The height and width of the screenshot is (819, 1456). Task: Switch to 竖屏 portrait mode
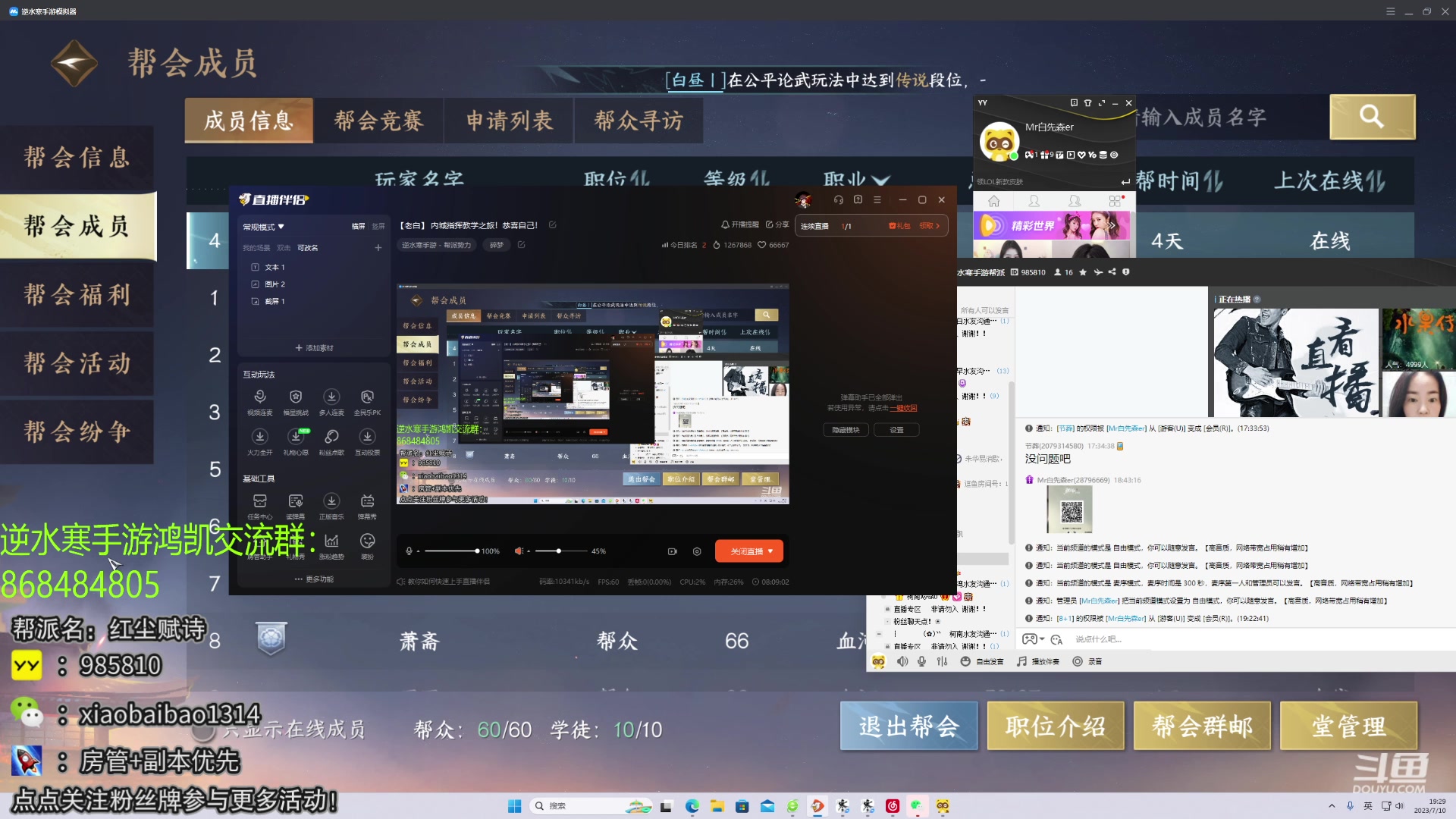point(378,226)
